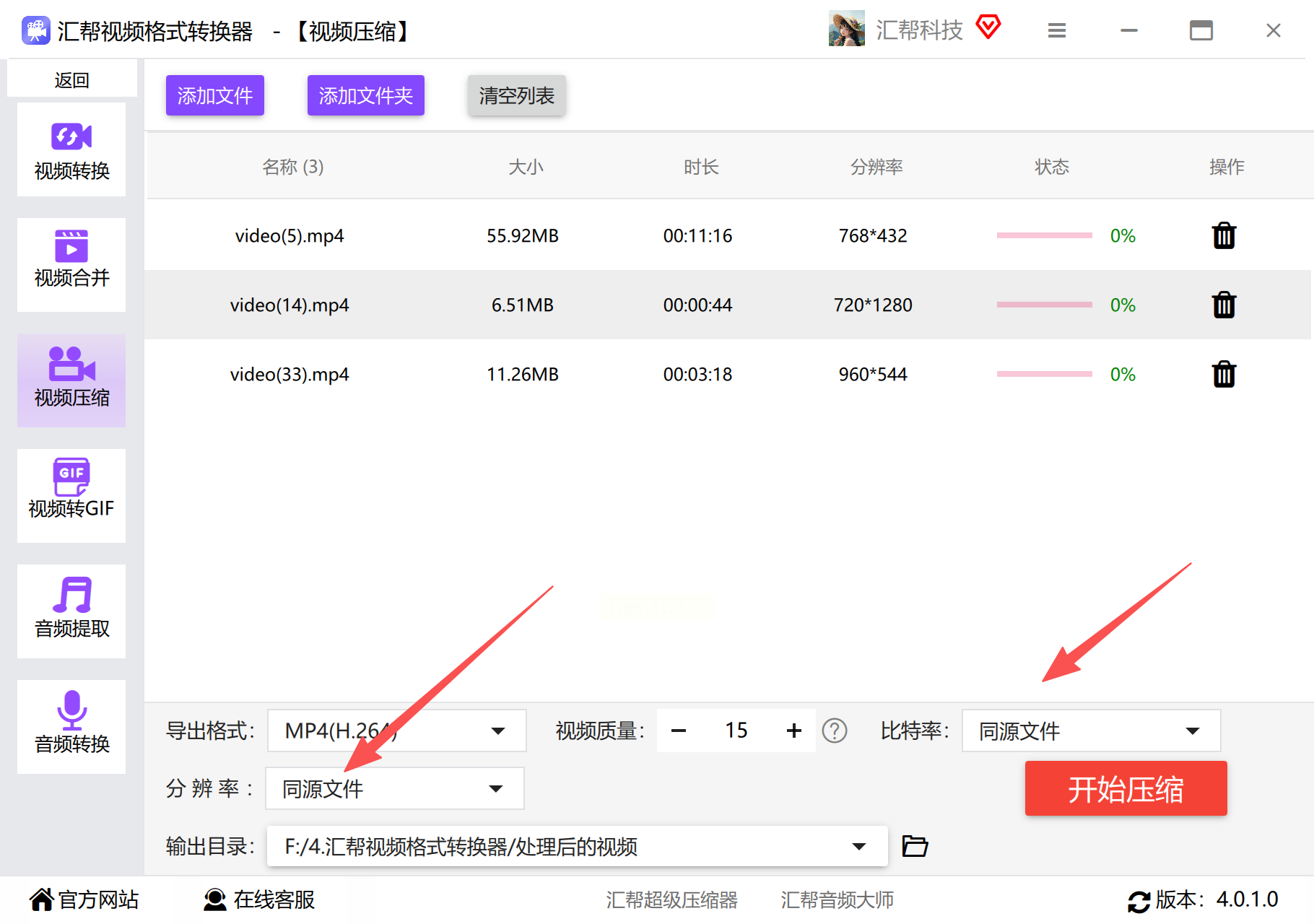Delete video(14).mp4 with its trash icon
This screenshot has height=924, width=1314.
pyautogui.click(x=1224, y=305)
